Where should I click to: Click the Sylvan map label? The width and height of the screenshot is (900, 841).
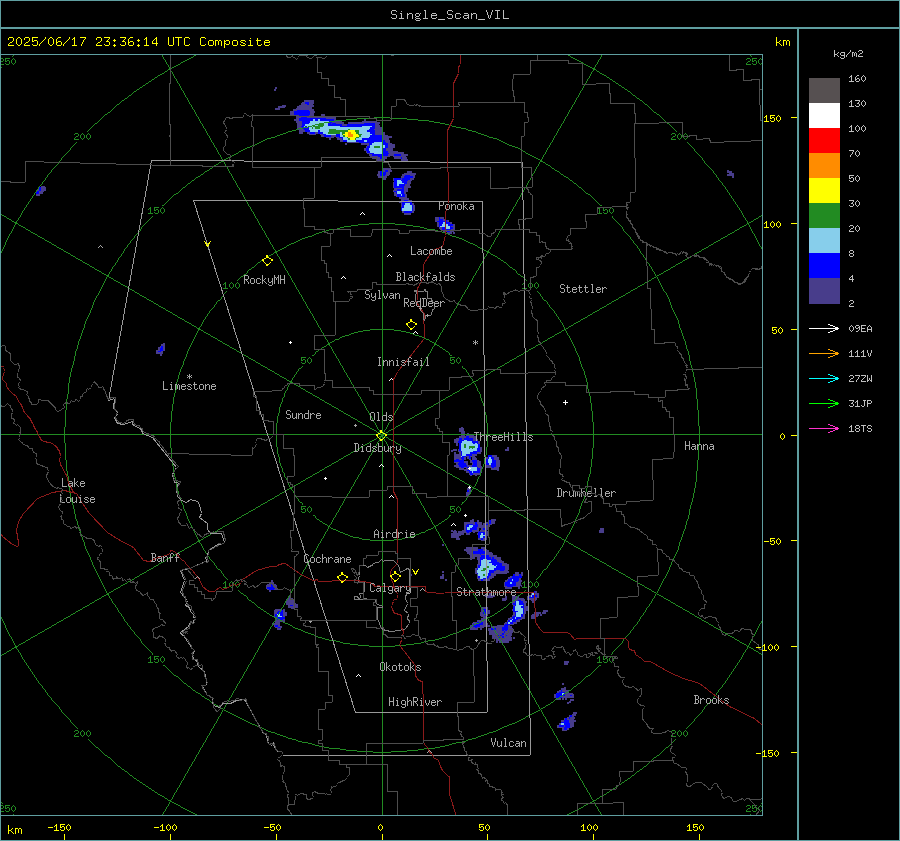(382, 295)
